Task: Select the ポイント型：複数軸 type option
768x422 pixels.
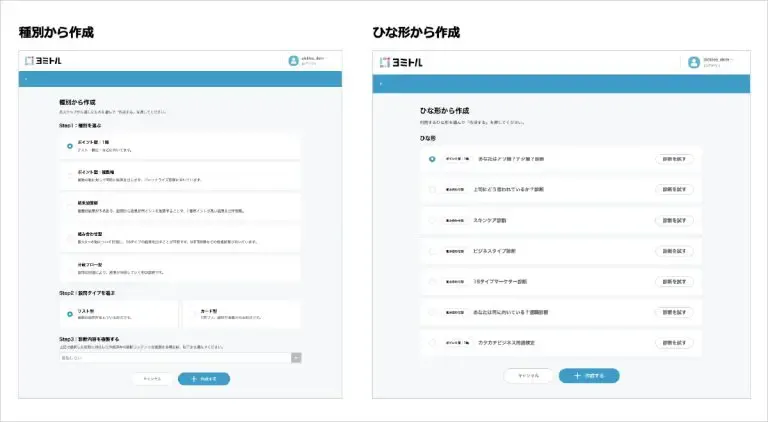Action: [180, 176]
